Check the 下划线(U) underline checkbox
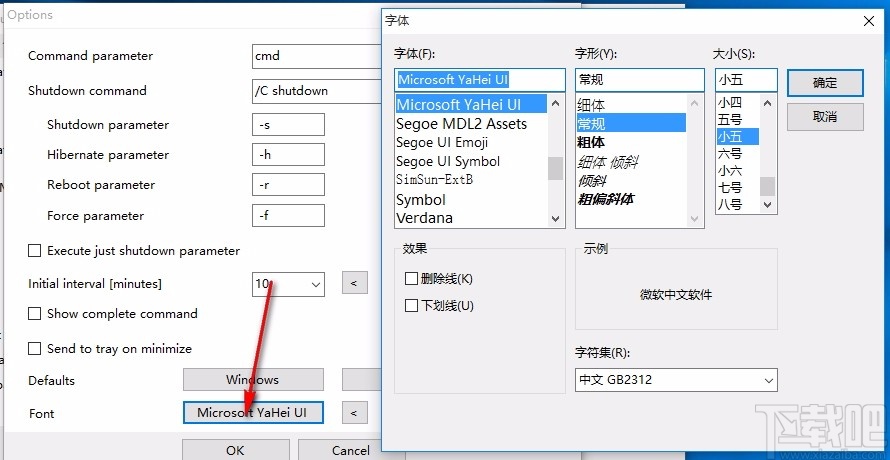Image resolution: width=890 pixels, height=460 pixels. pos(411,306)
